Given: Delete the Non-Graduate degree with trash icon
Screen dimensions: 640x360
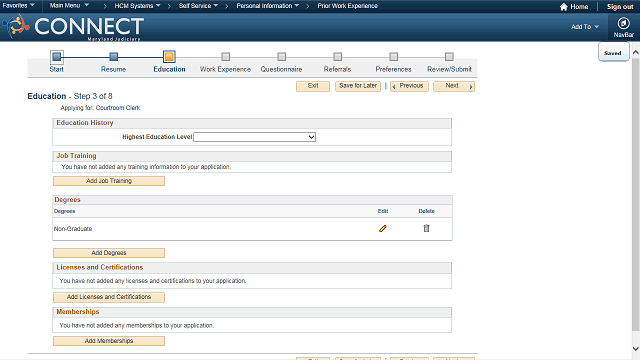Looking at the screenshot, I should click(x=426, y=228).
